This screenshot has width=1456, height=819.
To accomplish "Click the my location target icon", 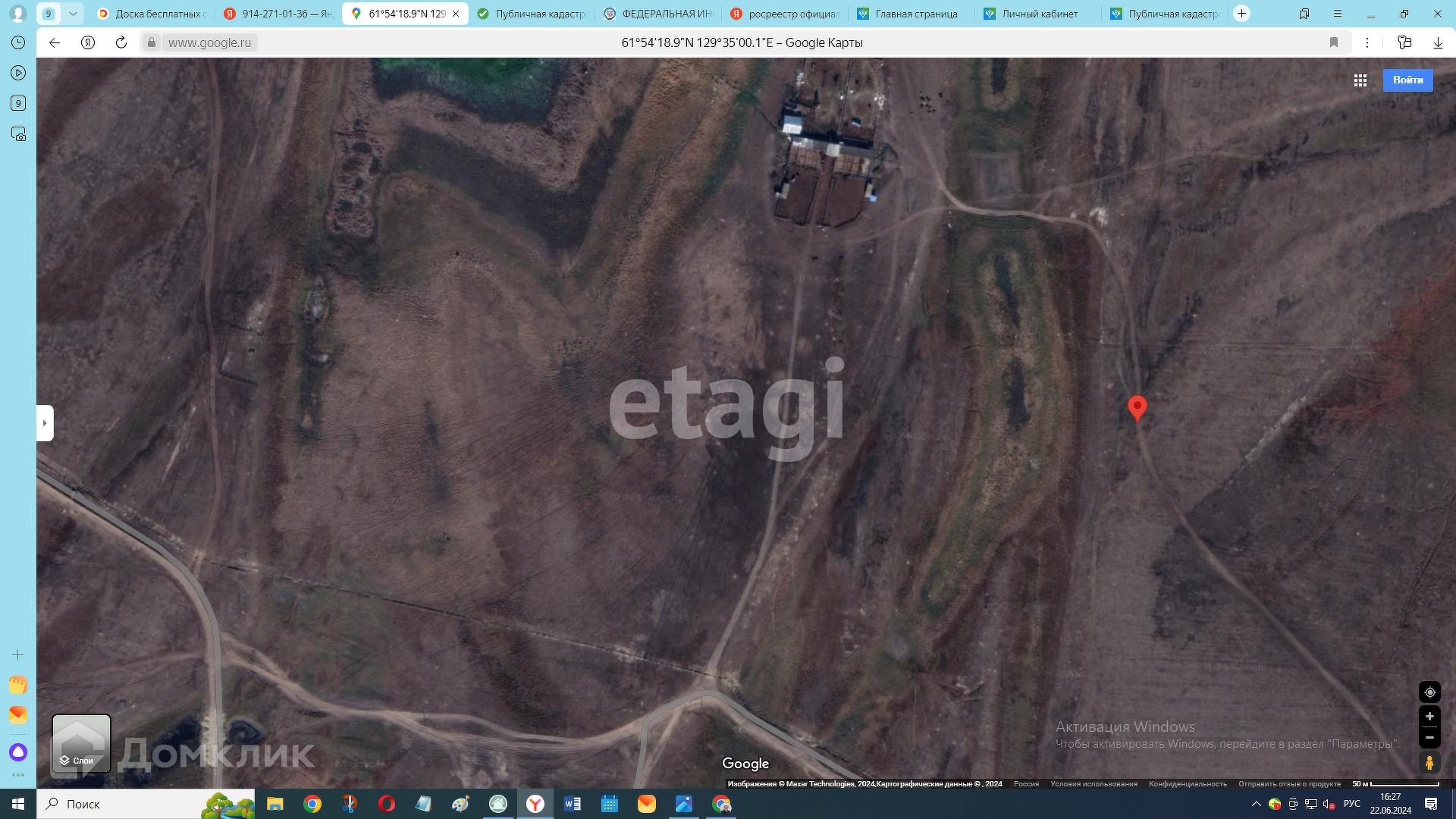I will point(1429,692).
